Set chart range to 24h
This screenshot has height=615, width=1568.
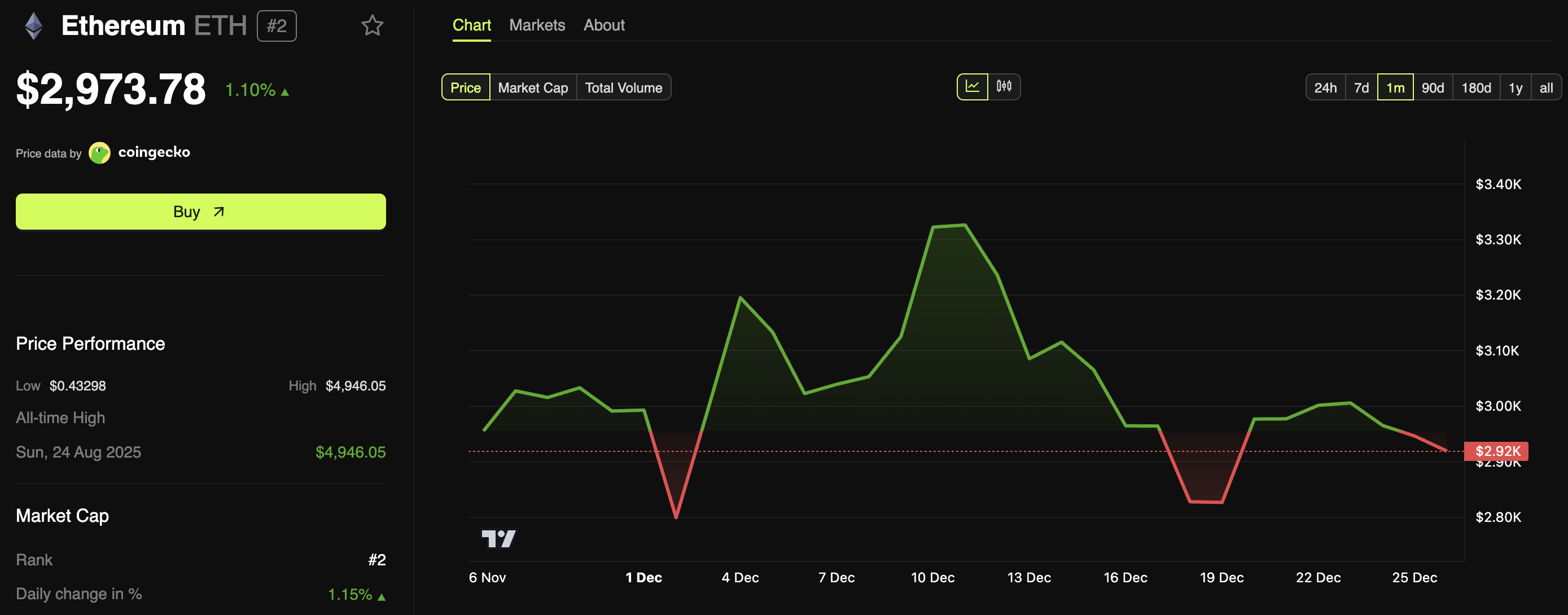click(x=1325, y=87)
